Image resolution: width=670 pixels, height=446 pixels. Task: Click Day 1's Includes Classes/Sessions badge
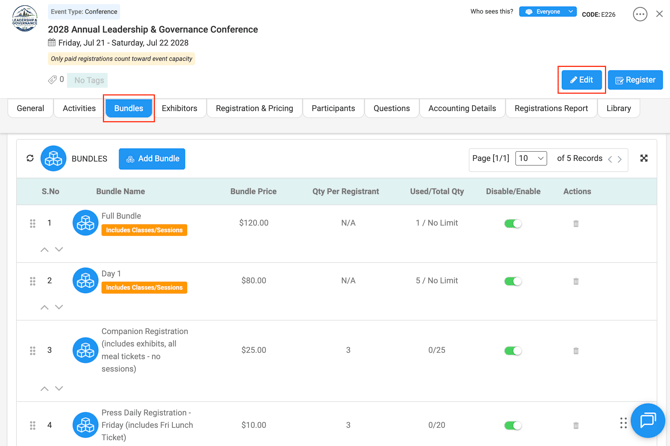(144, 288)
